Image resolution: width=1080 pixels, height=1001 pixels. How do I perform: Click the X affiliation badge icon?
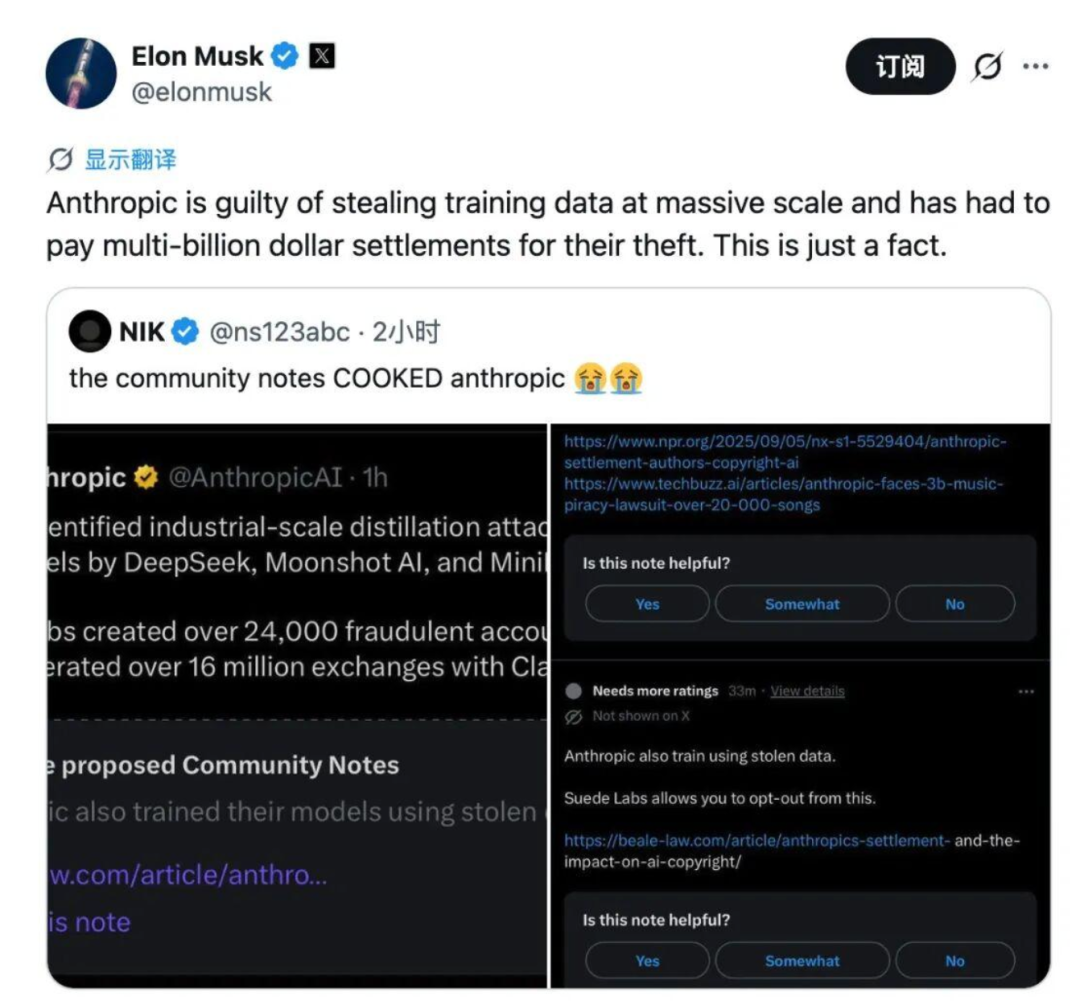[321, 57]
